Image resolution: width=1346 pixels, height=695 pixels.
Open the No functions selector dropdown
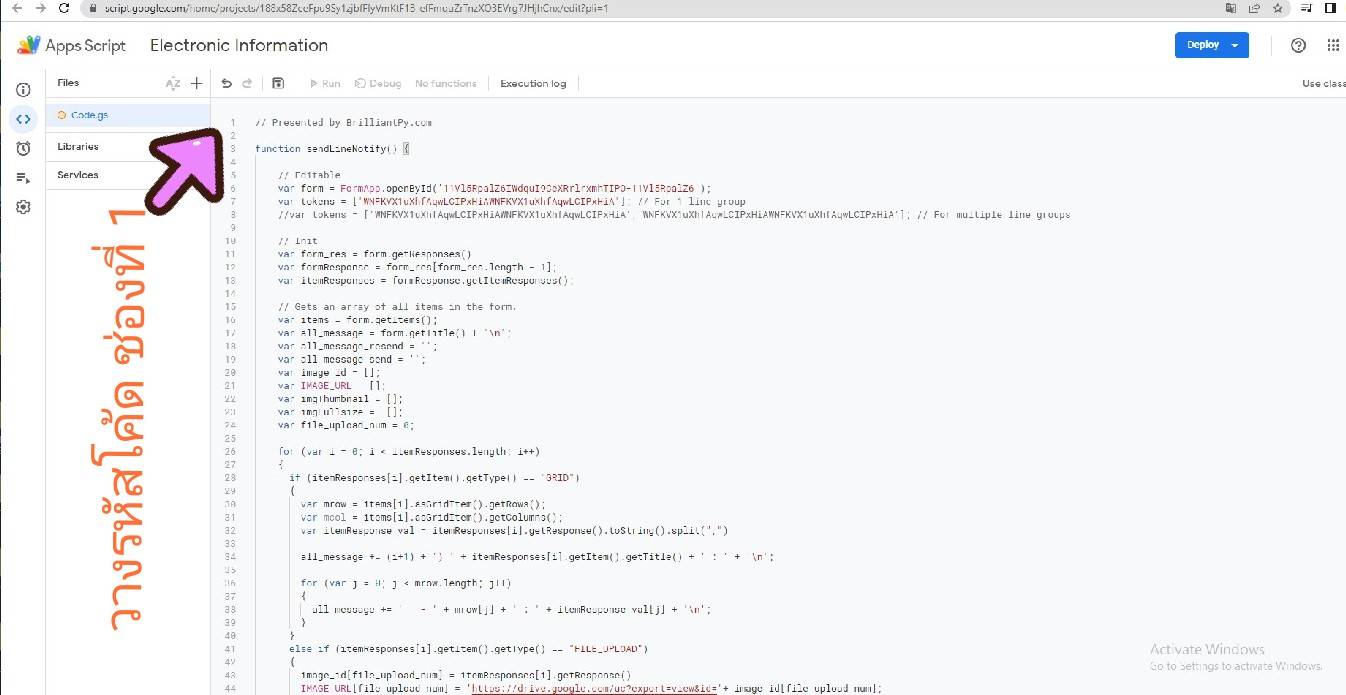pyautogui.click(x=446, y=84)
